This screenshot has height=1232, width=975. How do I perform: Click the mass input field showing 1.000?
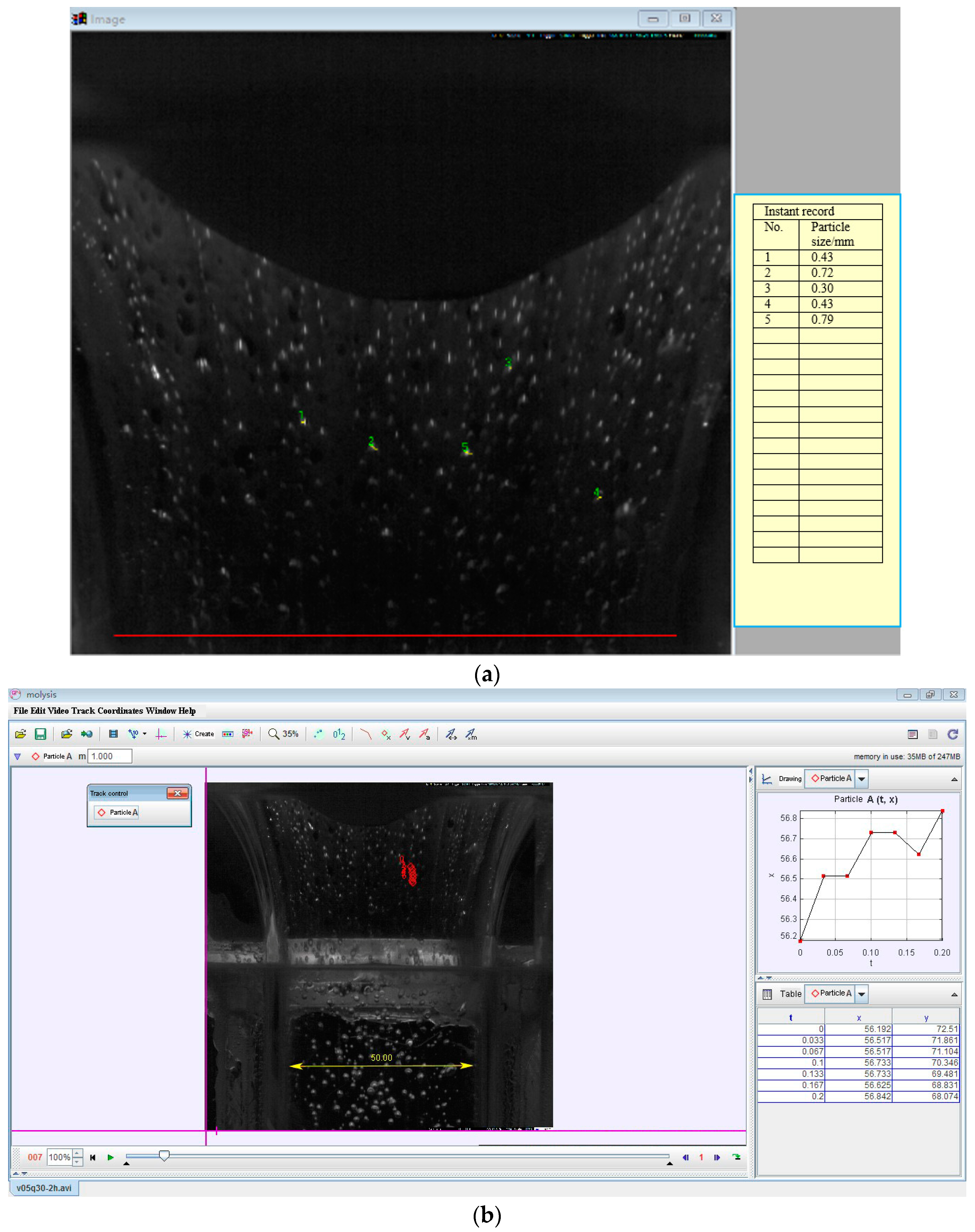(x=109, y=756)
